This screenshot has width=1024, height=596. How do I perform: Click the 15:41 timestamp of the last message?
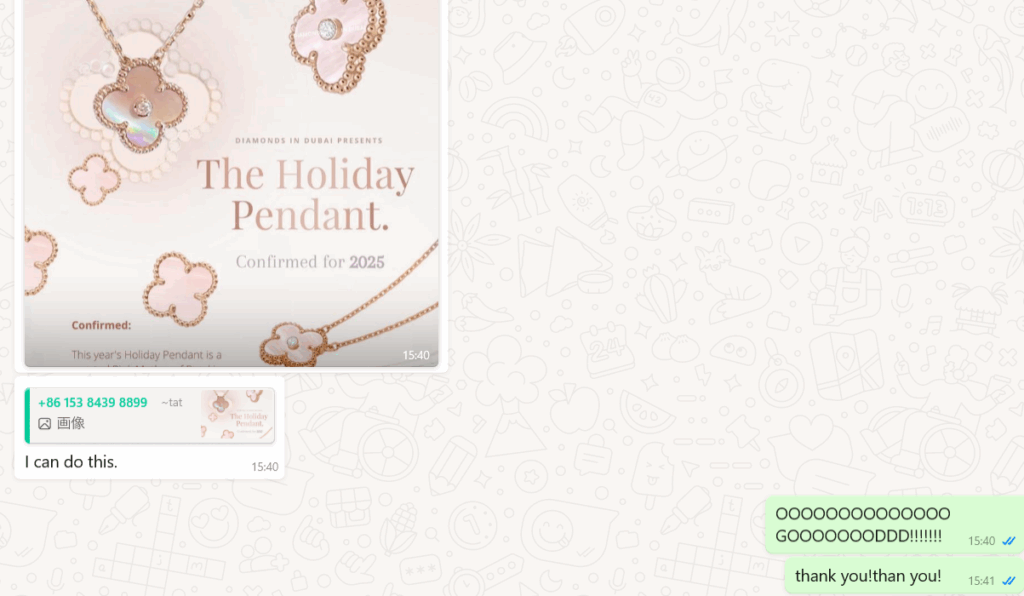point(981,581)
